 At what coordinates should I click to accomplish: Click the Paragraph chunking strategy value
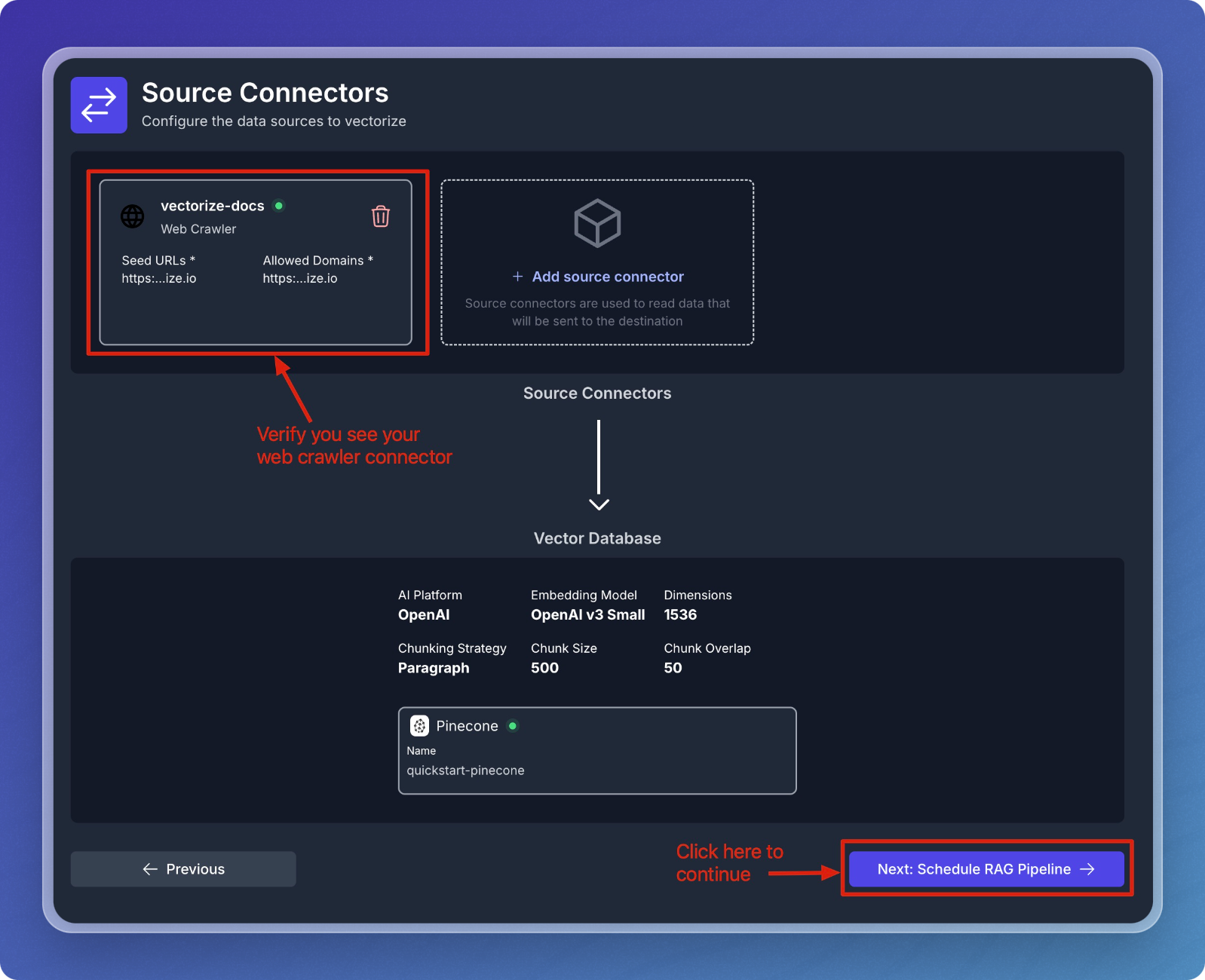click(x=434, y=668)
